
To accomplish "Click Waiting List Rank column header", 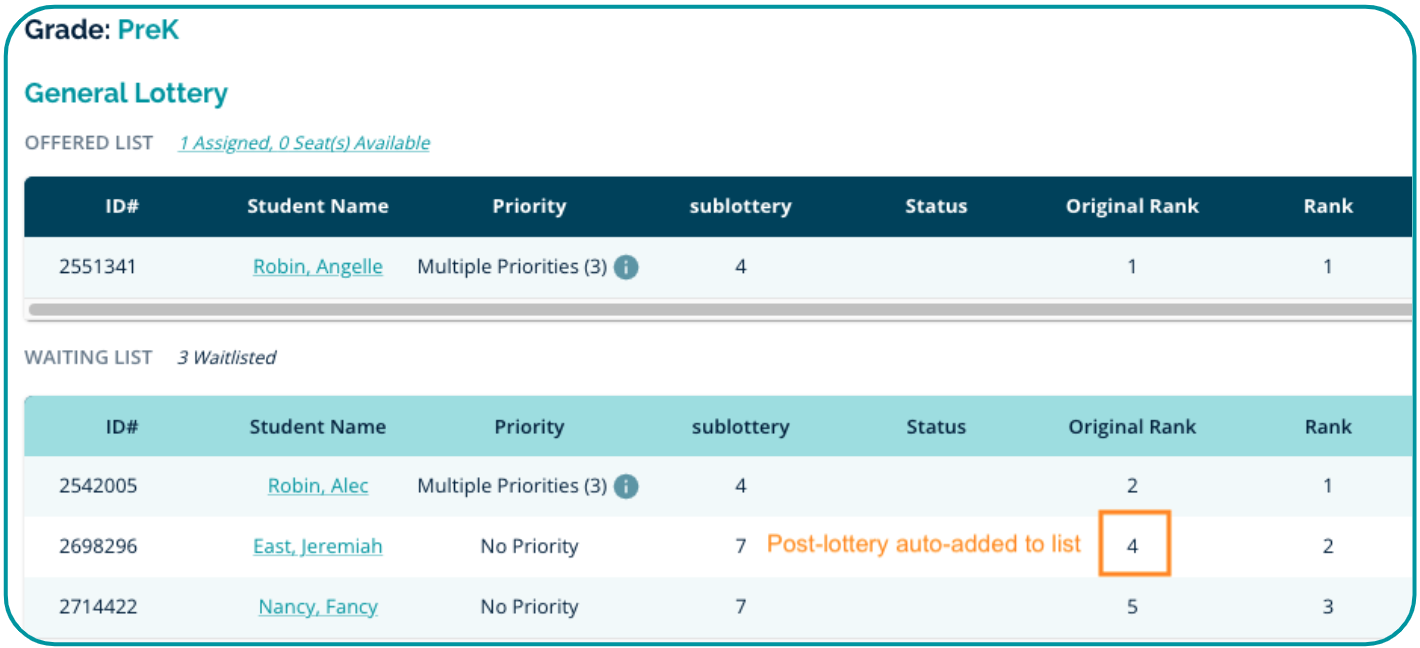I will [1328, 427].
